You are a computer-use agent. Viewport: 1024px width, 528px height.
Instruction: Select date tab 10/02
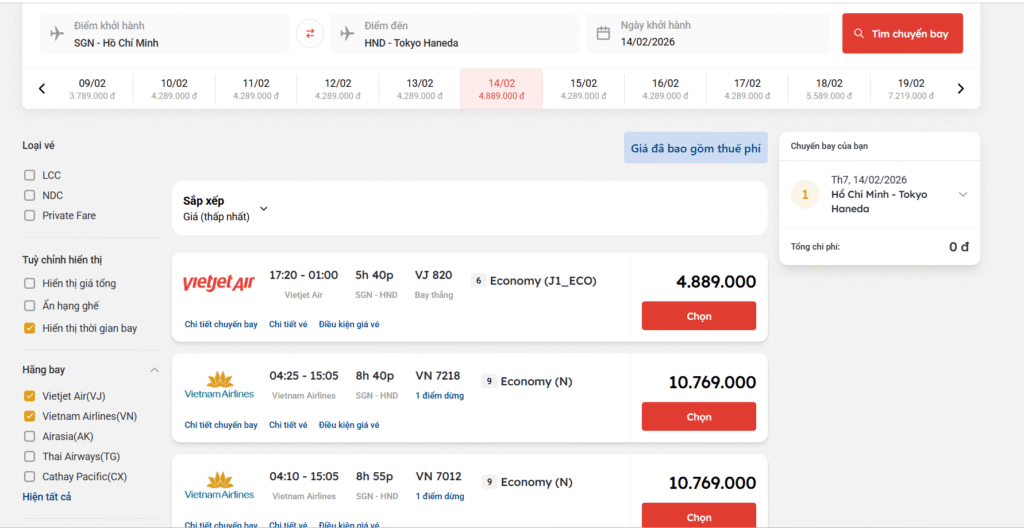click(x=174, y=89)
